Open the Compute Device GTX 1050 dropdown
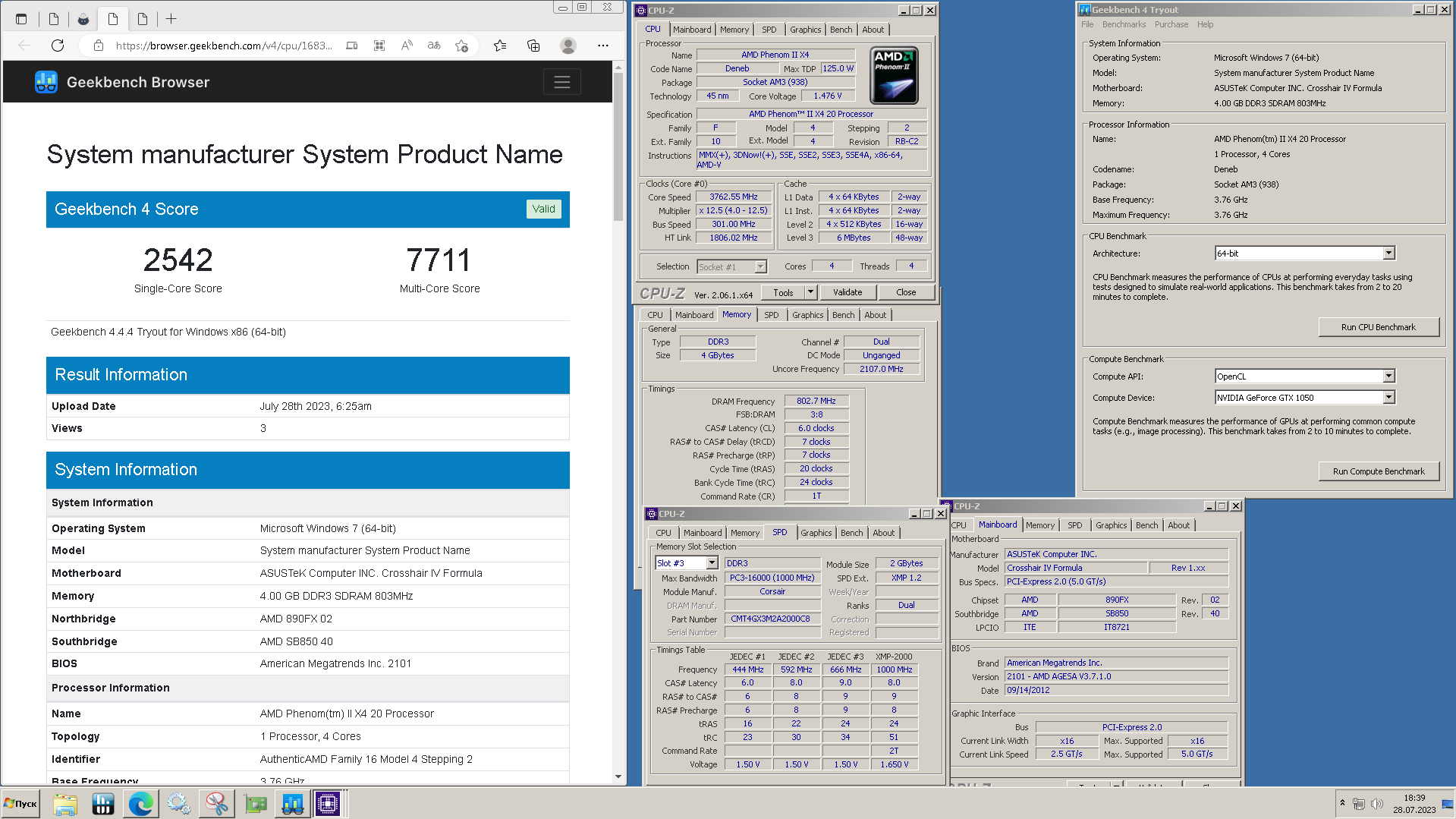Screen dimensions: 1456x819 pos(1388,398)
